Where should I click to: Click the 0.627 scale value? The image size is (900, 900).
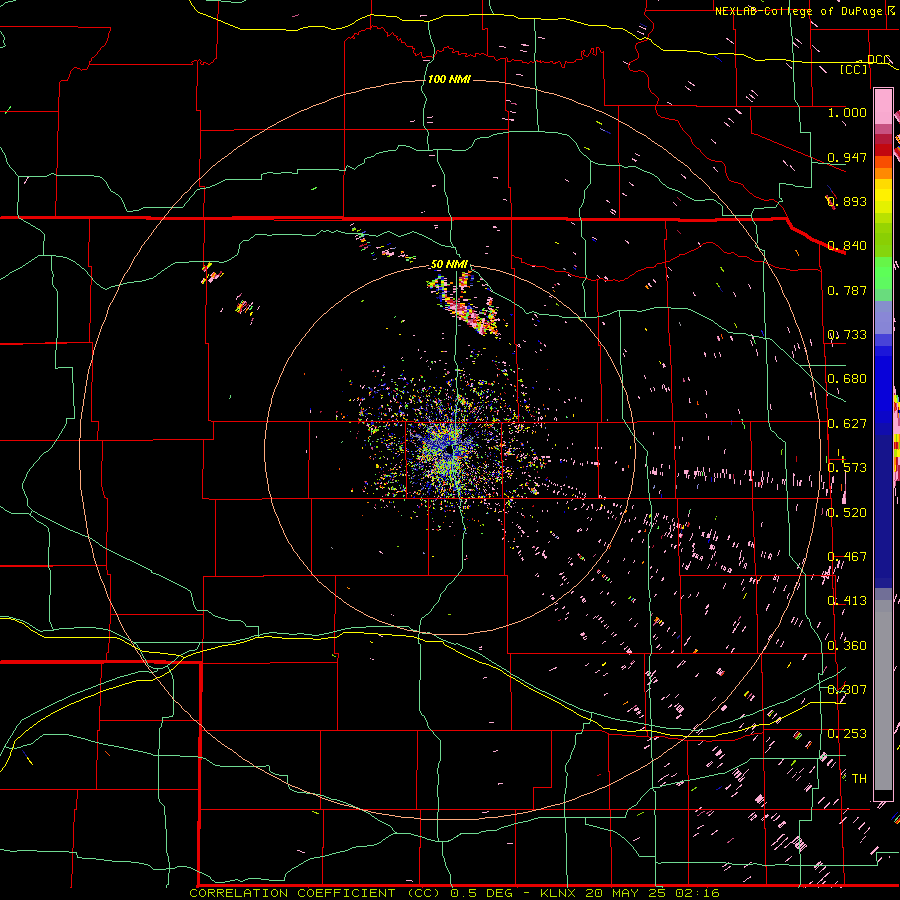(x=847, y=424)
